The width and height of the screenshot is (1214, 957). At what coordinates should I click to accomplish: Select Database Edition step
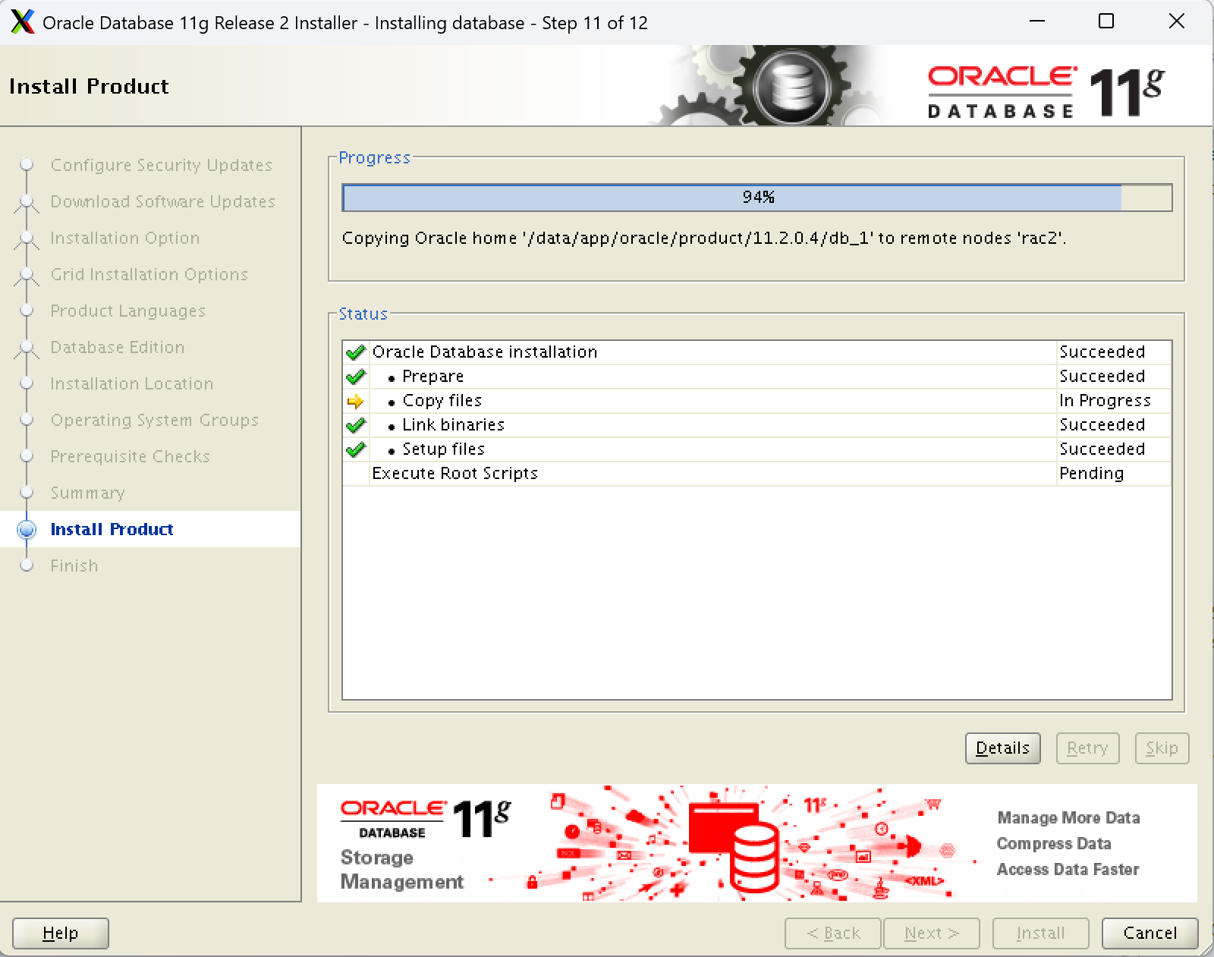(x=117, y=347)
